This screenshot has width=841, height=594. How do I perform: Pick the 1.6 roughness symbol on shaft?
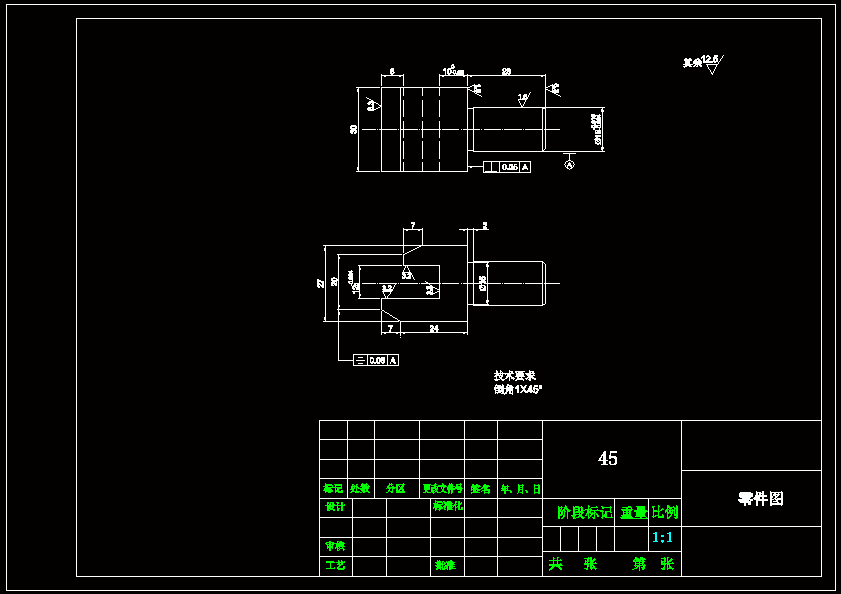[x=524, y=99]
